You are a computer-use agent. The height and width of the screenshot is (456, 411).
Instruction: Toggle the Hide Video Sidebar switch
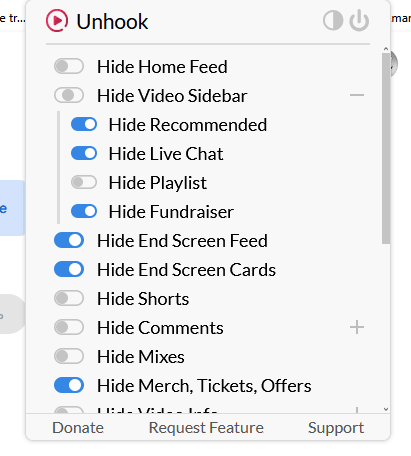pyautogui.click(x=69, y=95)
